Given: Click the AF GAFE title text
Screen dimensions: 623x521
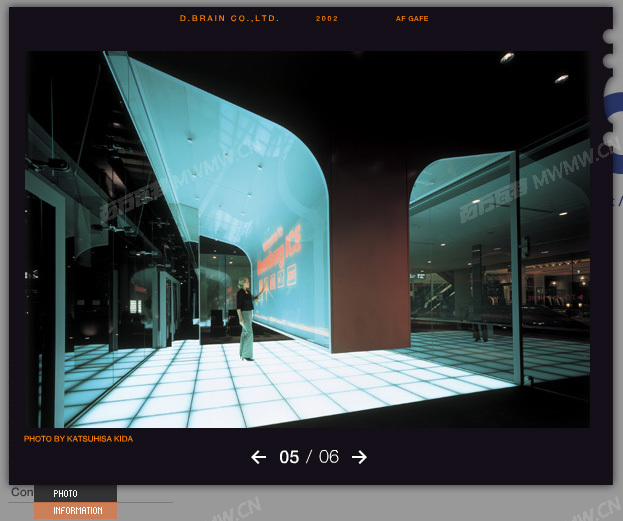Looking at the screenshot, I should pyautogui.click(x=412, y=19).
